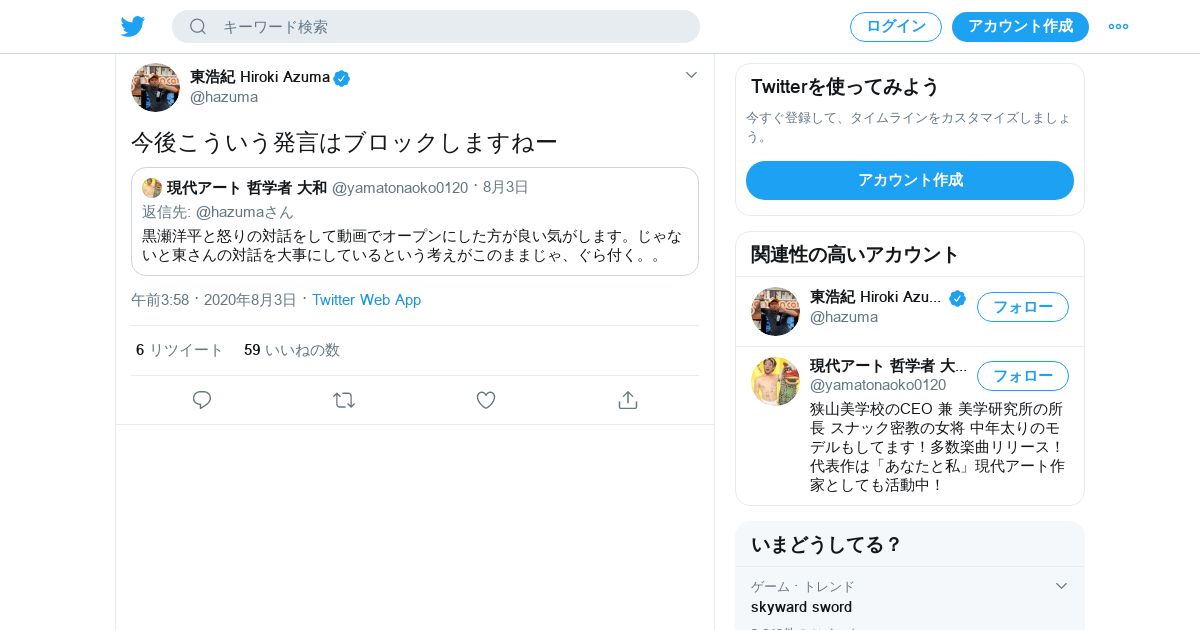Open the tweet author's profile picture
The width and height of the screenshot is (1200, 630).
pos(155,87)
